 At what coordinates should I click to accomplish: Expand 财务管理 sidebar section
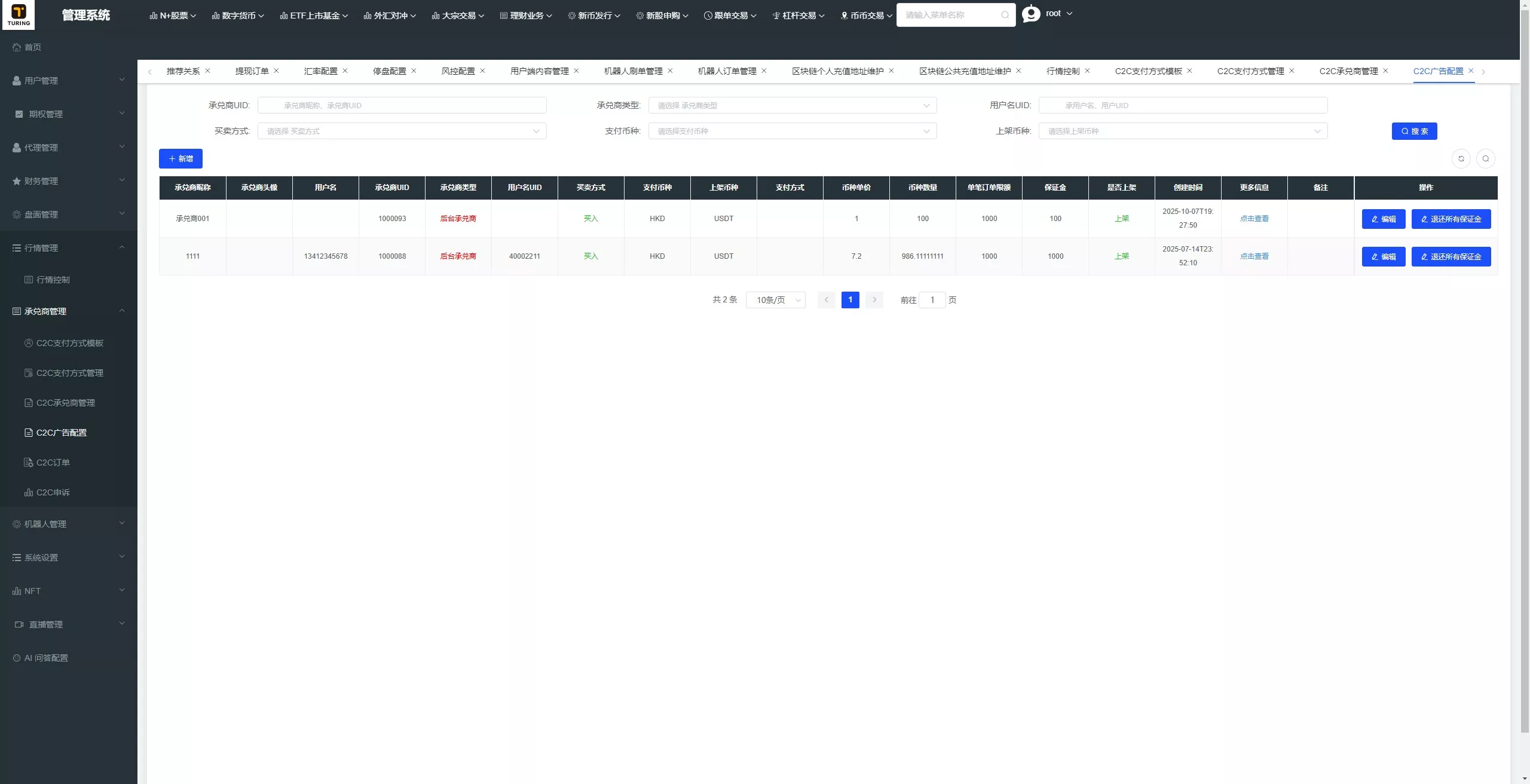pos(69,181)
